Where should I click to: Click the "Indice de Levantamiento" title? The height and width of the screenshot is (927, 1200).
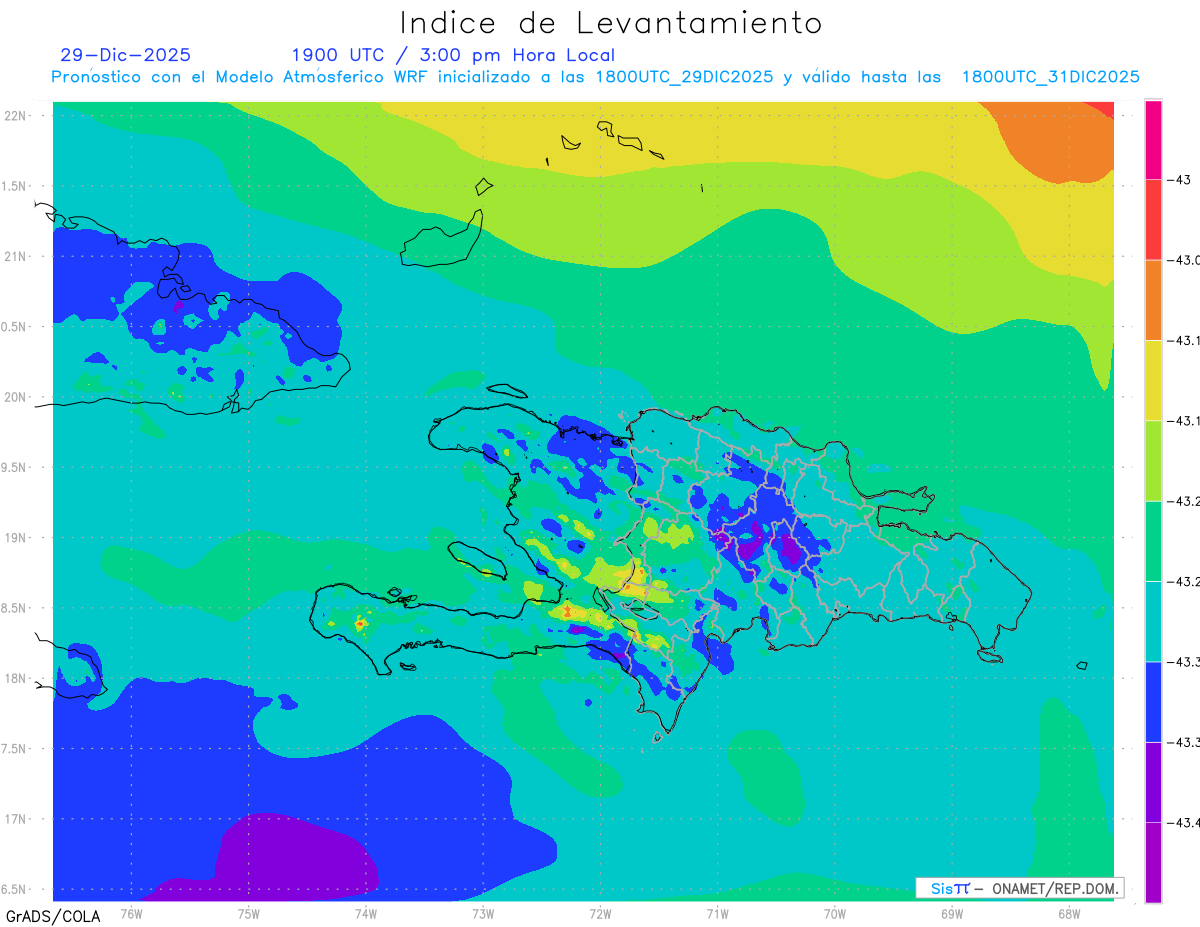pyautogui.click(x=611, y=22)
